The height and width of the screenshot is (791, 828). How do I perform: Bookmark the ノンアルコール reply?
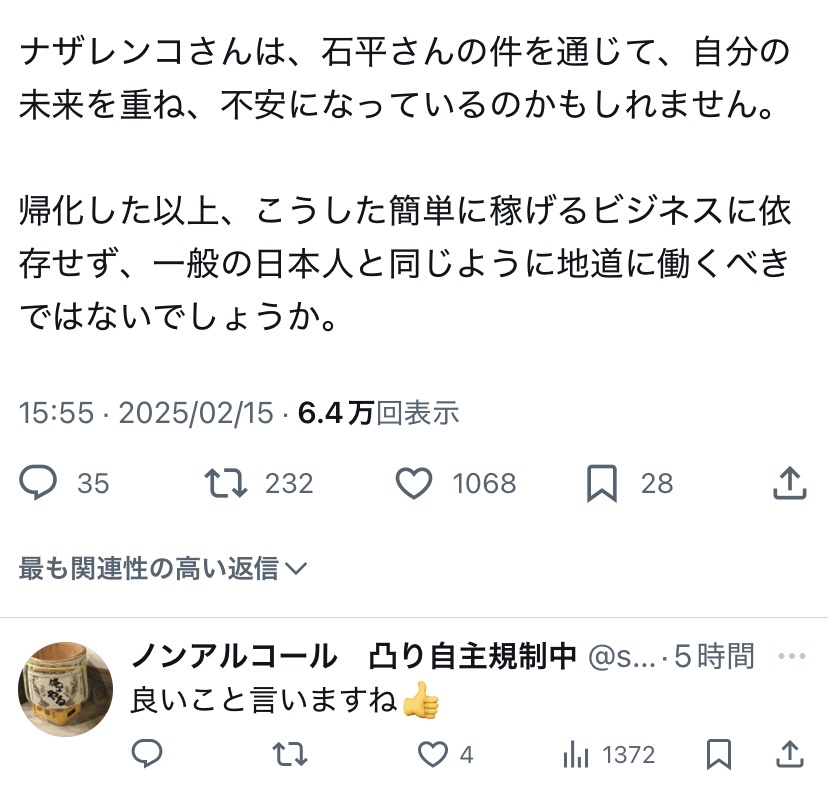click(x=718, y=754)
